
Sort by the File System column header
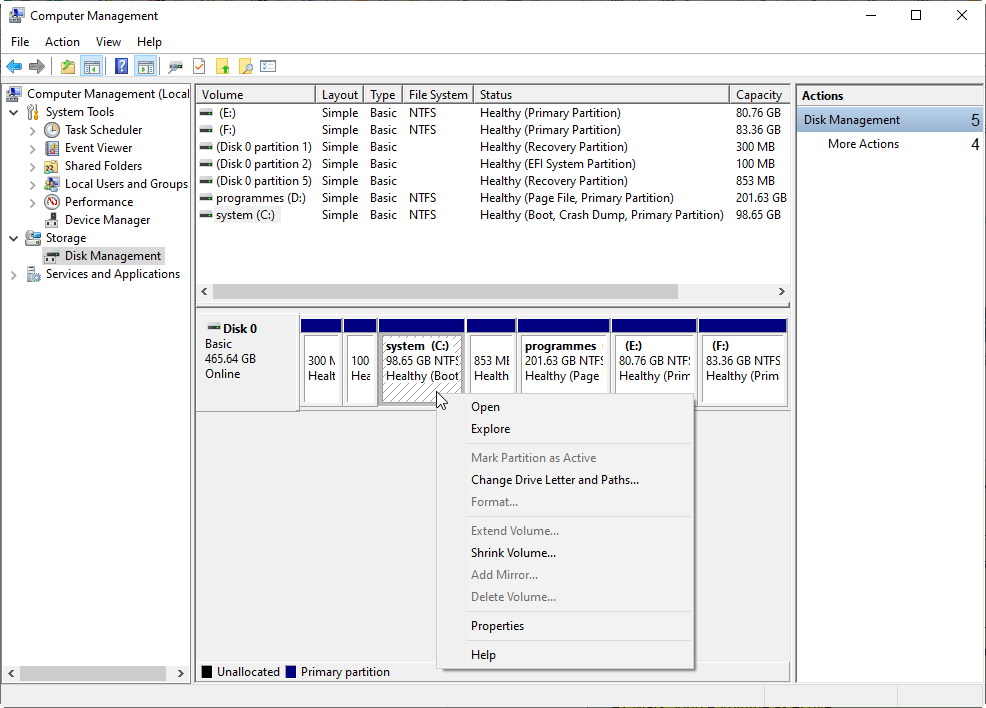[438, 94]
